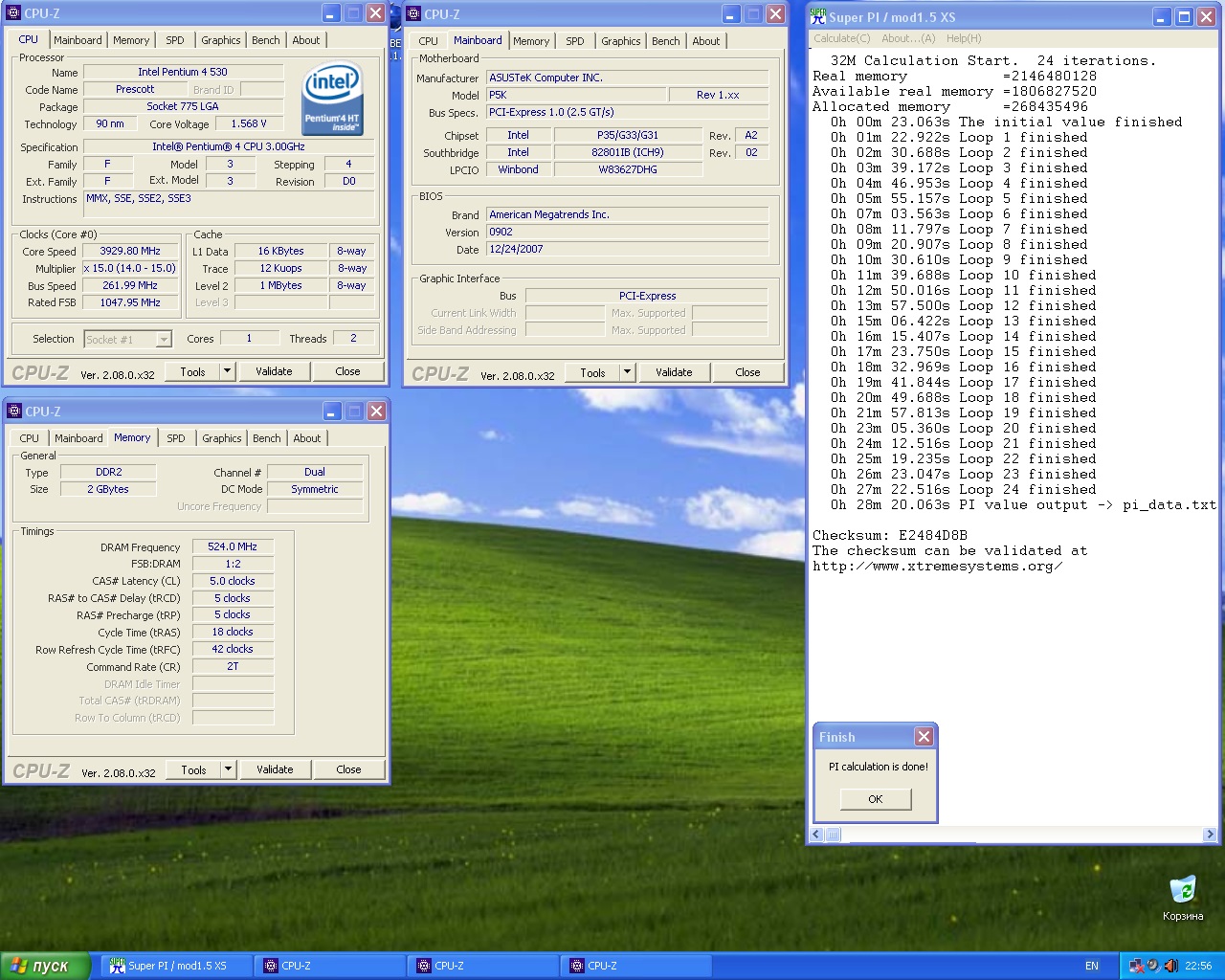Screen dimensions: 1225x980
Task: Click the Manufacturer field 'ASUSTeK Computer INC.'
Action: [627, 78]
